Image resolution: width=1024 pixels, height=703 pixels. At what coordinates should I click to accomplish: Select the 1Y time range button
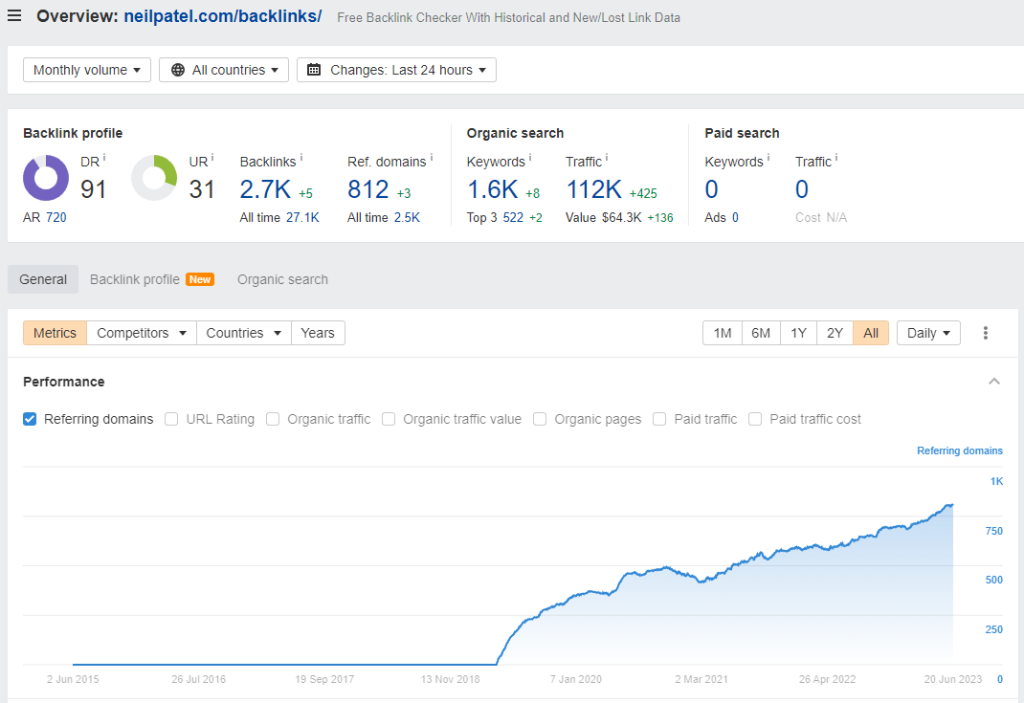[798, 333]
